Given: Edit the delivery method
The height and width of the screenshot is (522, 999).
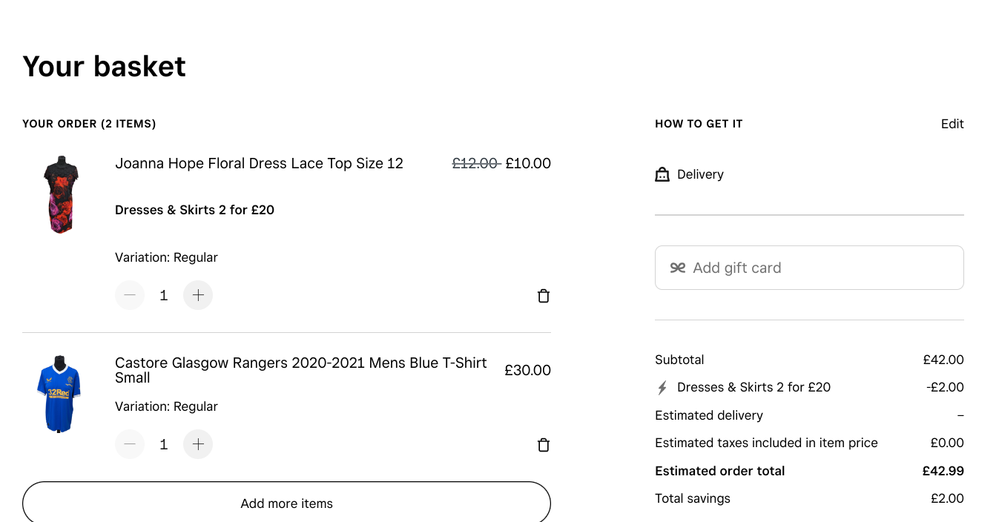Looking at the screenshot, I should [952, 124].
